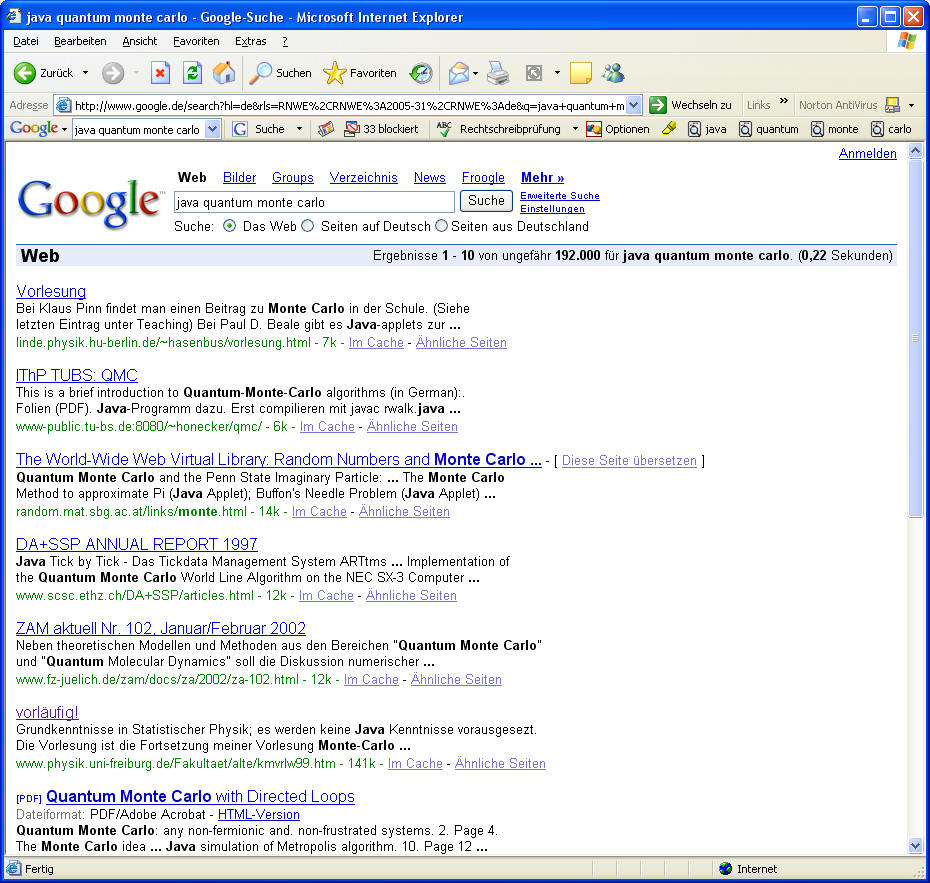
Task: Refresh the page with the reload icon
Action: (x=192, y=73)
